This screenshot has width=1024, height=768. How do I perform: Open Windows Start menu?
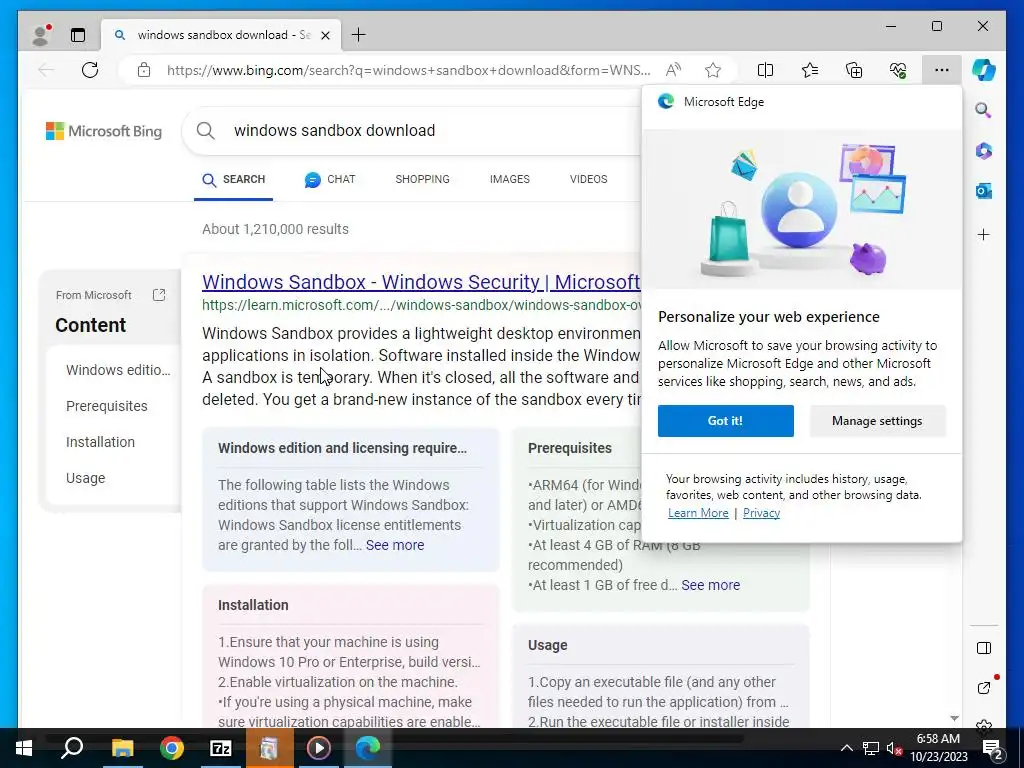point(24,748)
